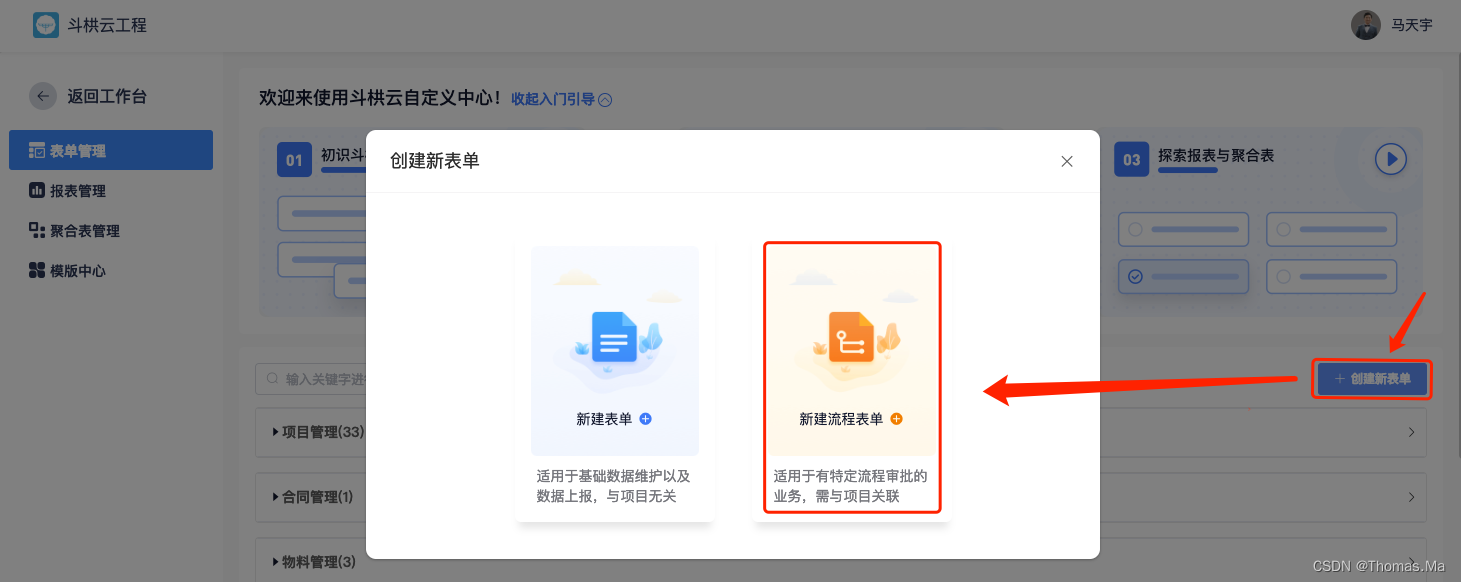Click 探索报表与聚合表 step title
This screenshot has height=582, width=1461.
[1216, 156]
